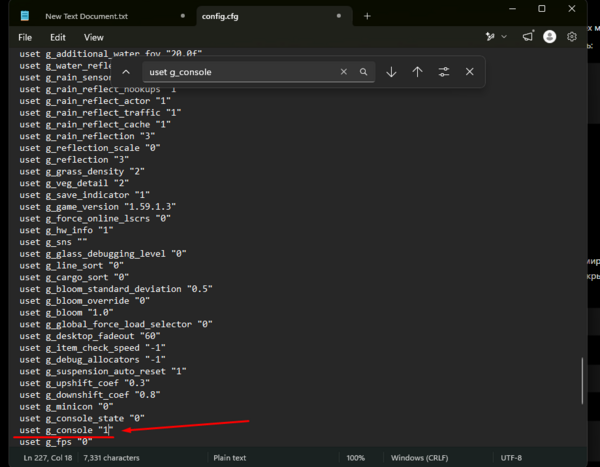
Task: Open the announcements megaphone icon
Action: point(528,36)
